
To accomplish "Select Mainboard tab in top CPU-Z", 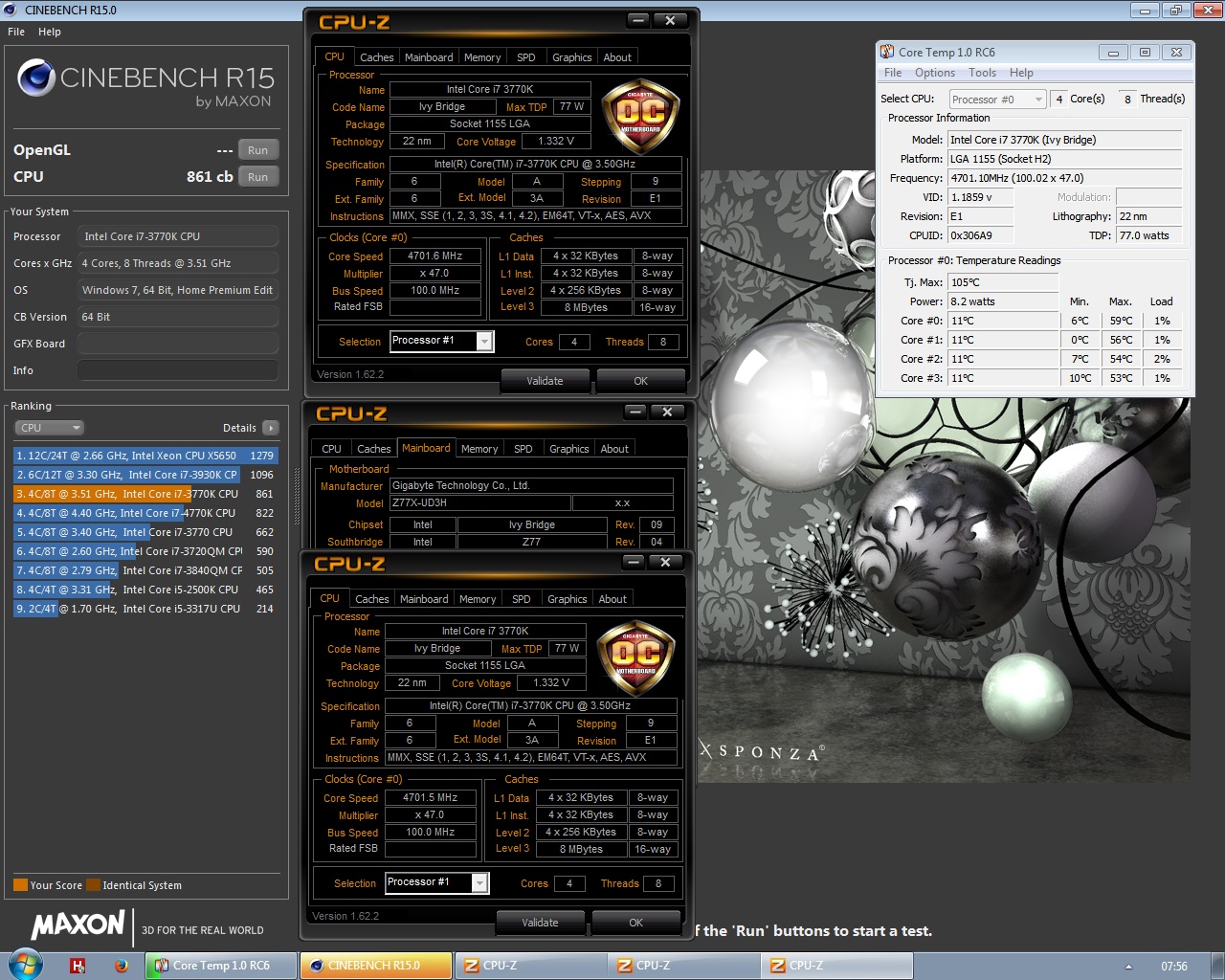I will [429, 57].
